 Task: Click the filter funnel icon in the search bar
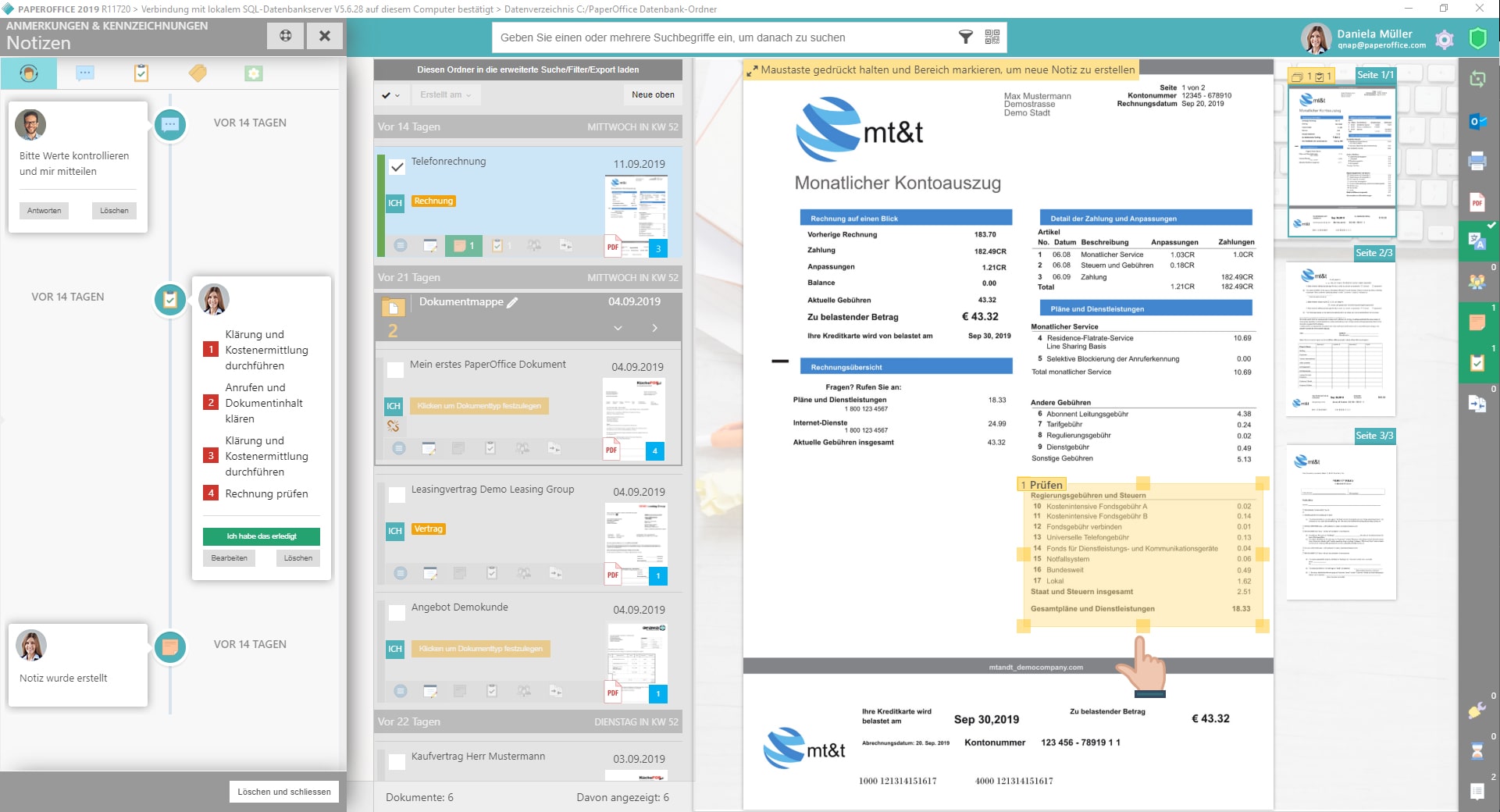pos(966,37)
